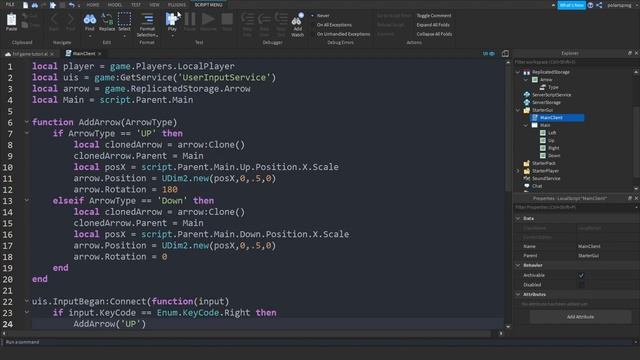Viewport: 640px width, 360px height.
Task: Click Expand All Folds action
Action: pyautogui.click(x=433, y=25)
